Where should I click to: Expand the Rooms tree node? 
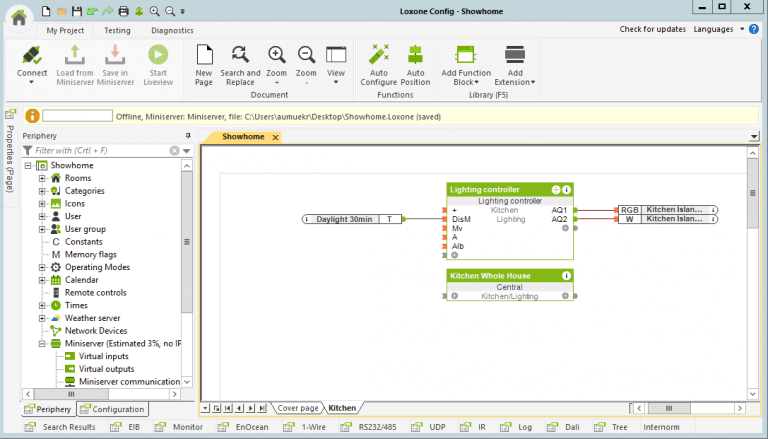(x=42, y=178)
